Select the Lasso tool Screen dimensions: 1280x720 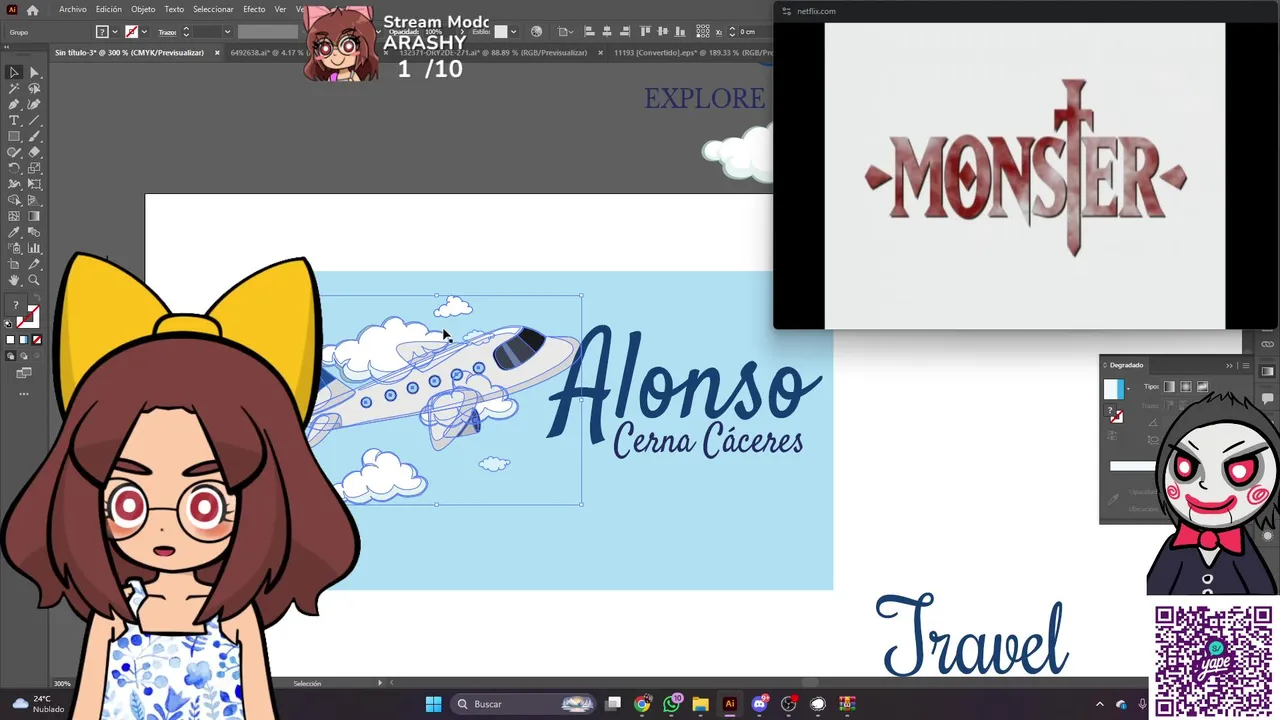pyautogui.click(x=34, y=88)
